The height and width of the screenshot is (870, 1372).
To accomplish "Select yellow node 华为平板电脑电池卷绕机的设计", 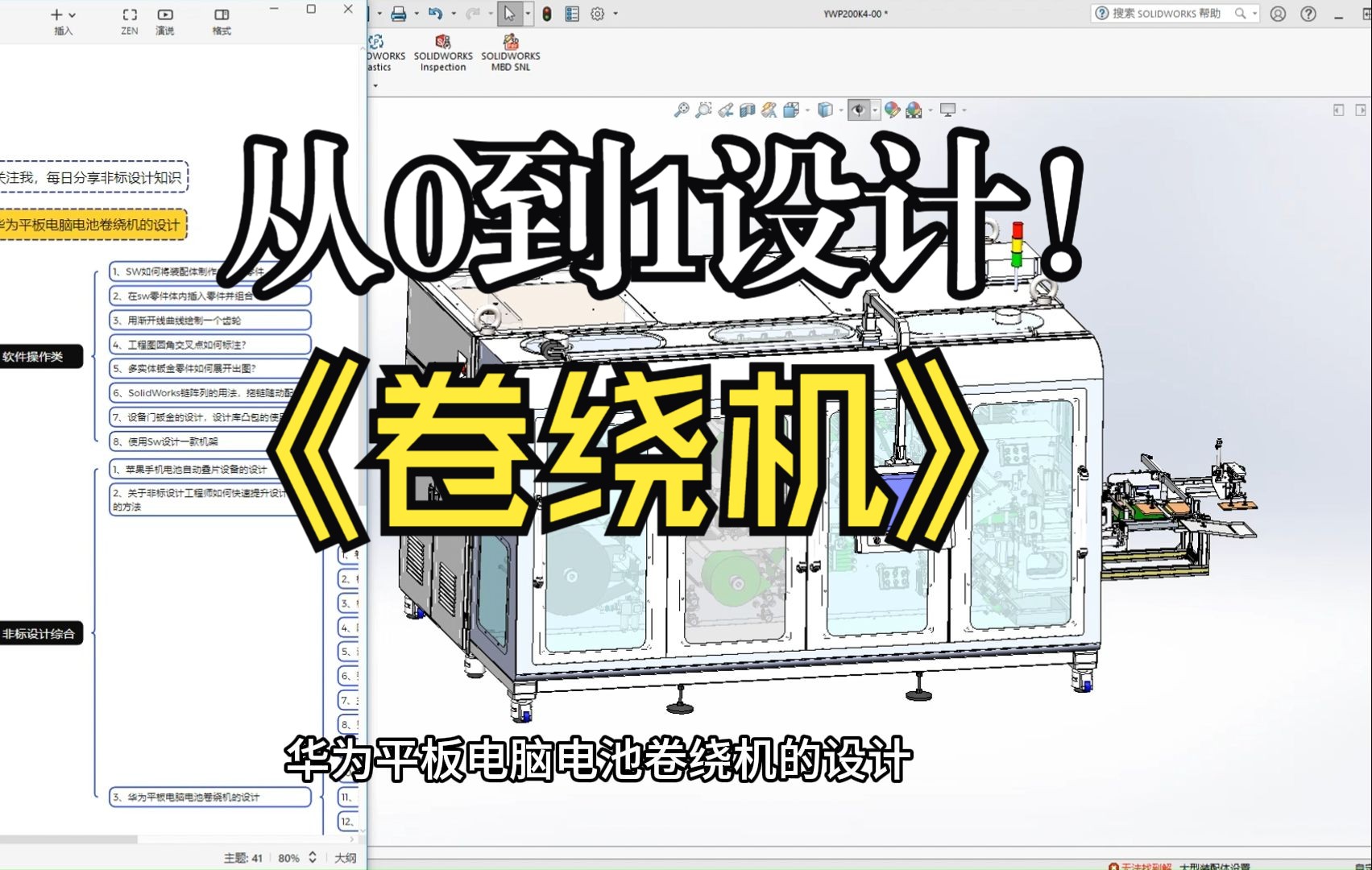I will tap(93, 225).
